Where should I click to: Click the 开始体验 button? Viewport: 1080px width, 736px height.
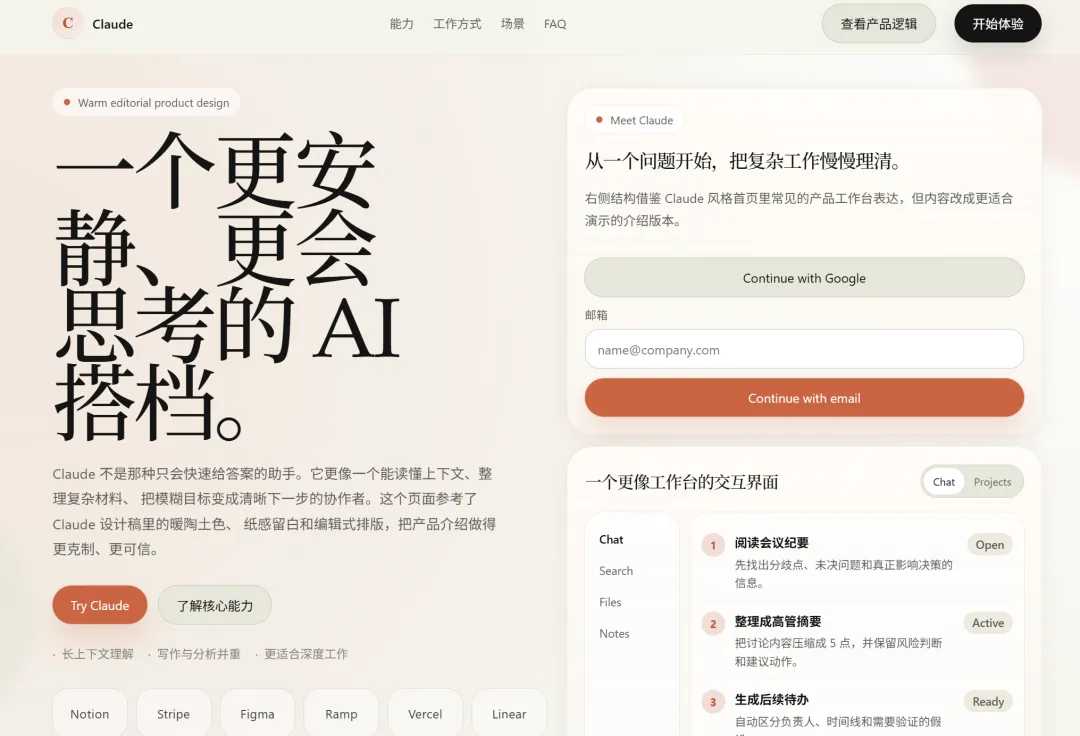[x=997, y=24]
